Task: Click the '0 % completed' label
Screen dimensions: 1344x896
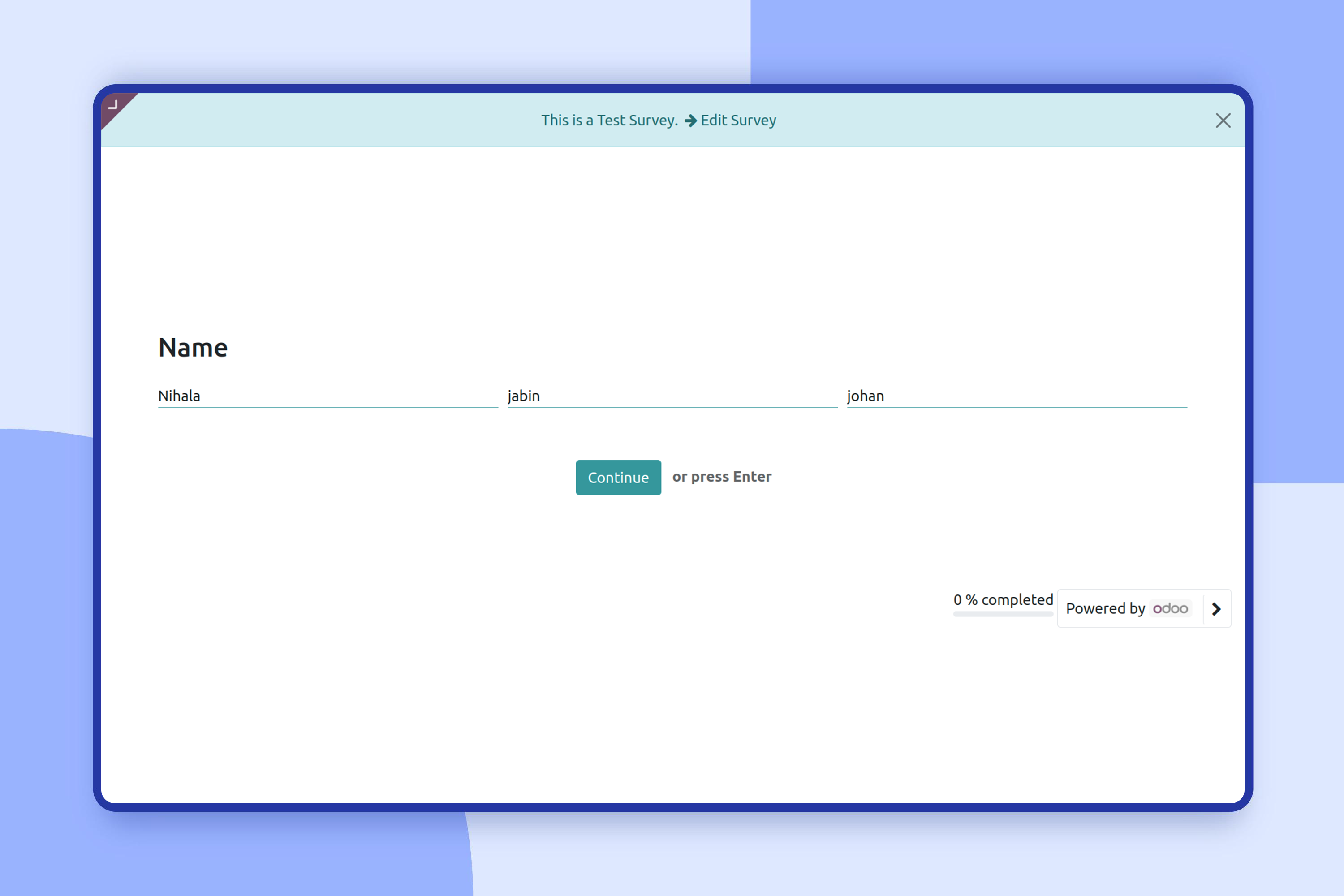Action: point(1003,599)
